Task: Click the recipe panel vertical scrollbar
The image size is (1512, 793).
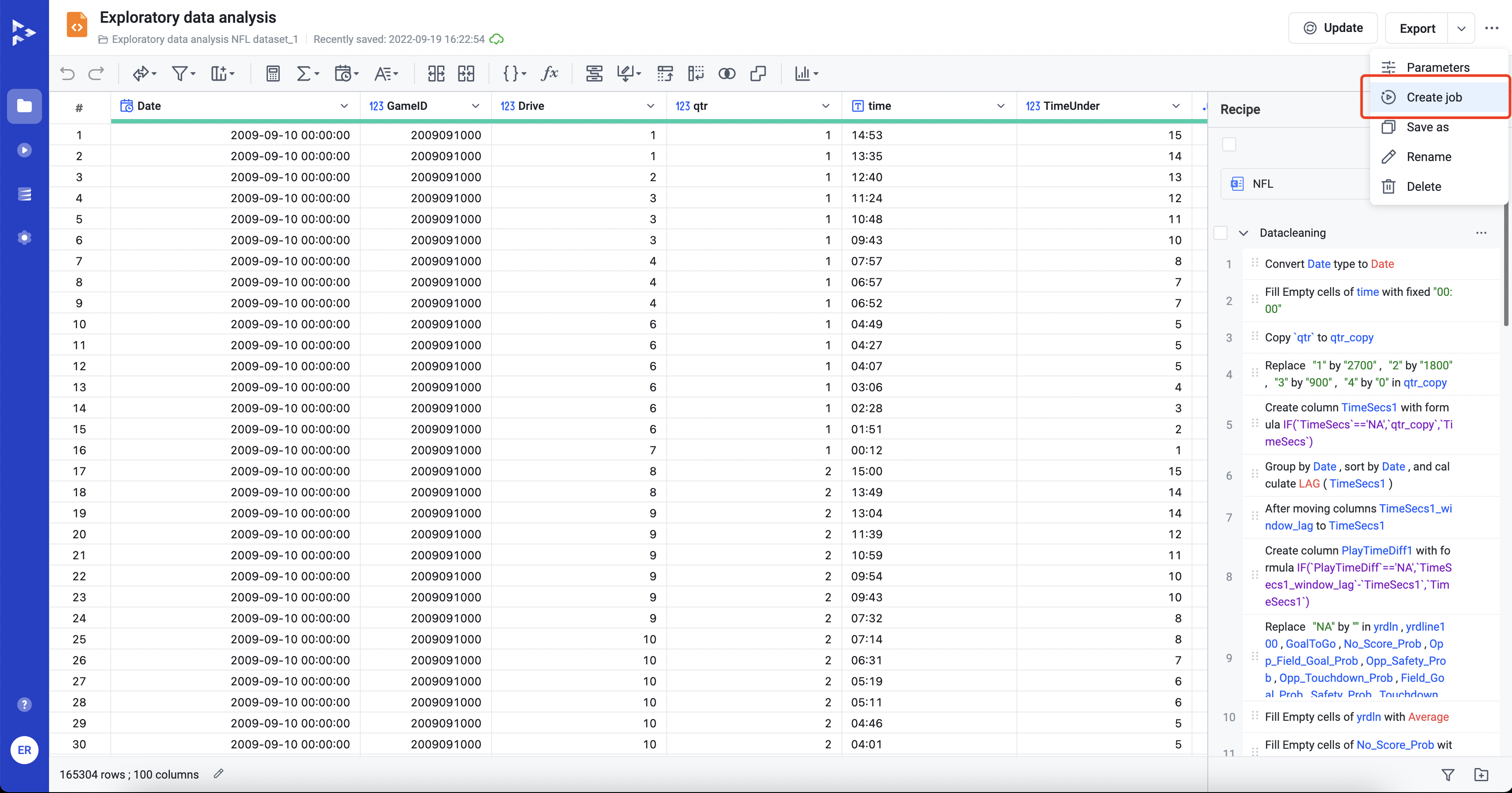Action: point(1507,264)
